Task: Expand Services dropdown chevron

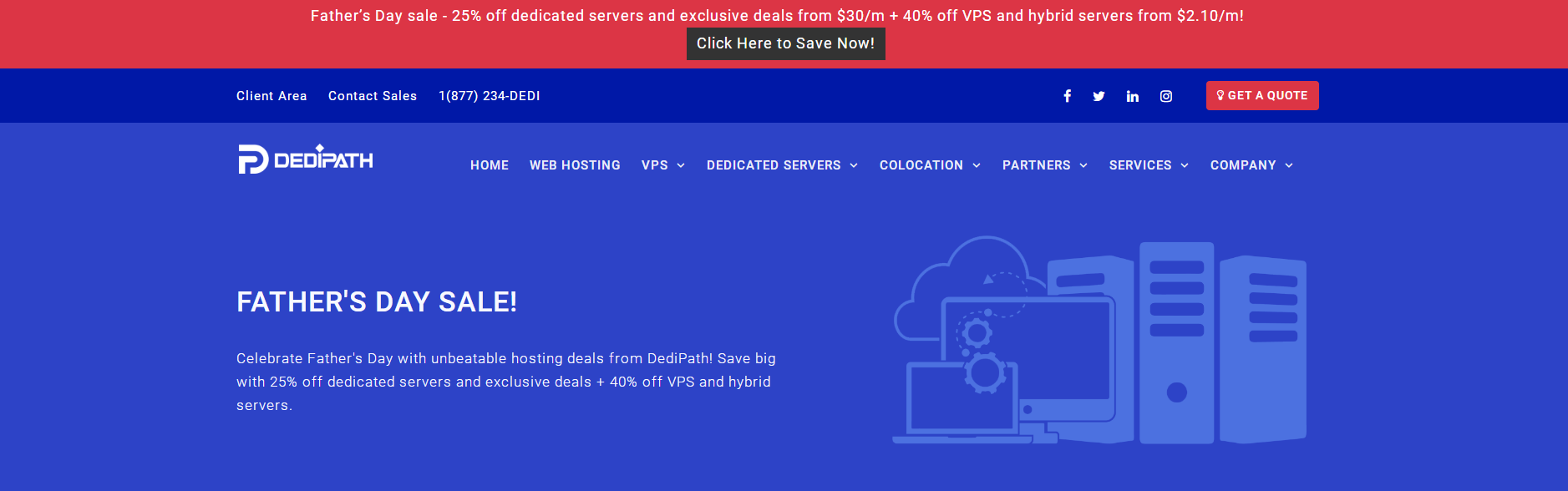Action: point(1185,165)
